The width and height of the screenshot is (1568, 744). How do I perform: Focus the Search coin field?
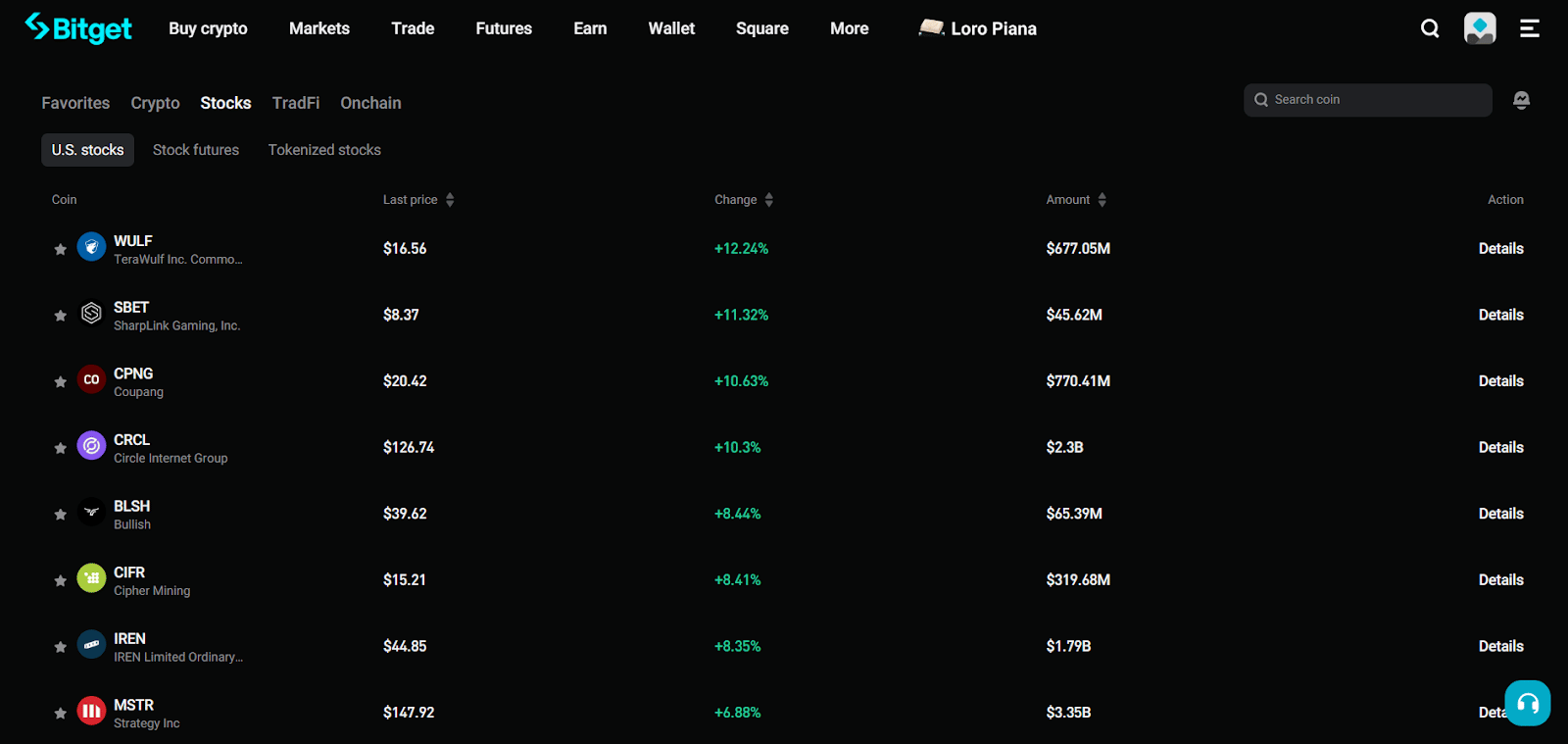[x=1368, y=100]
